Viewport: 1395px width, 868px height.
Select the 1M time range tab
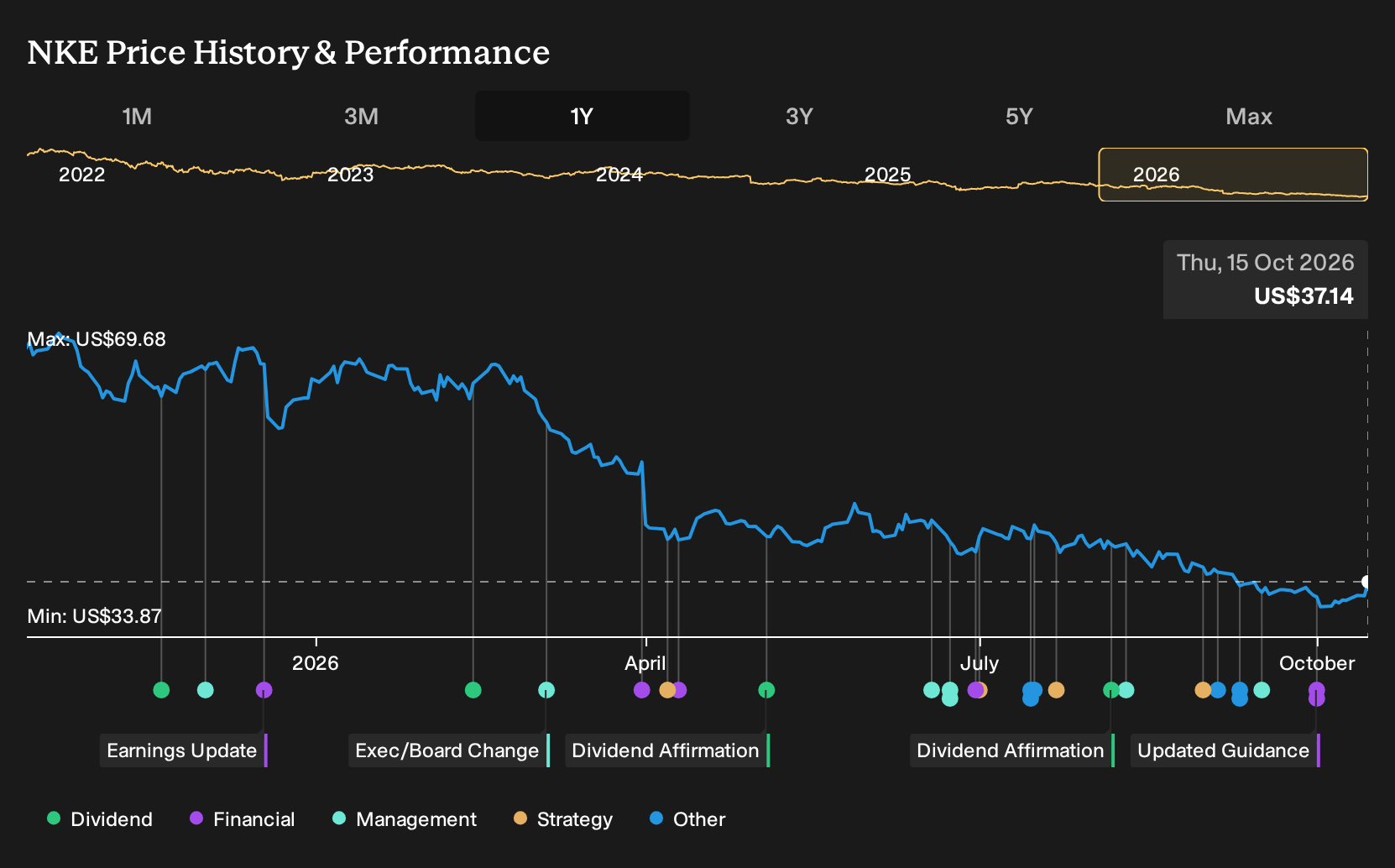[137, 116]
